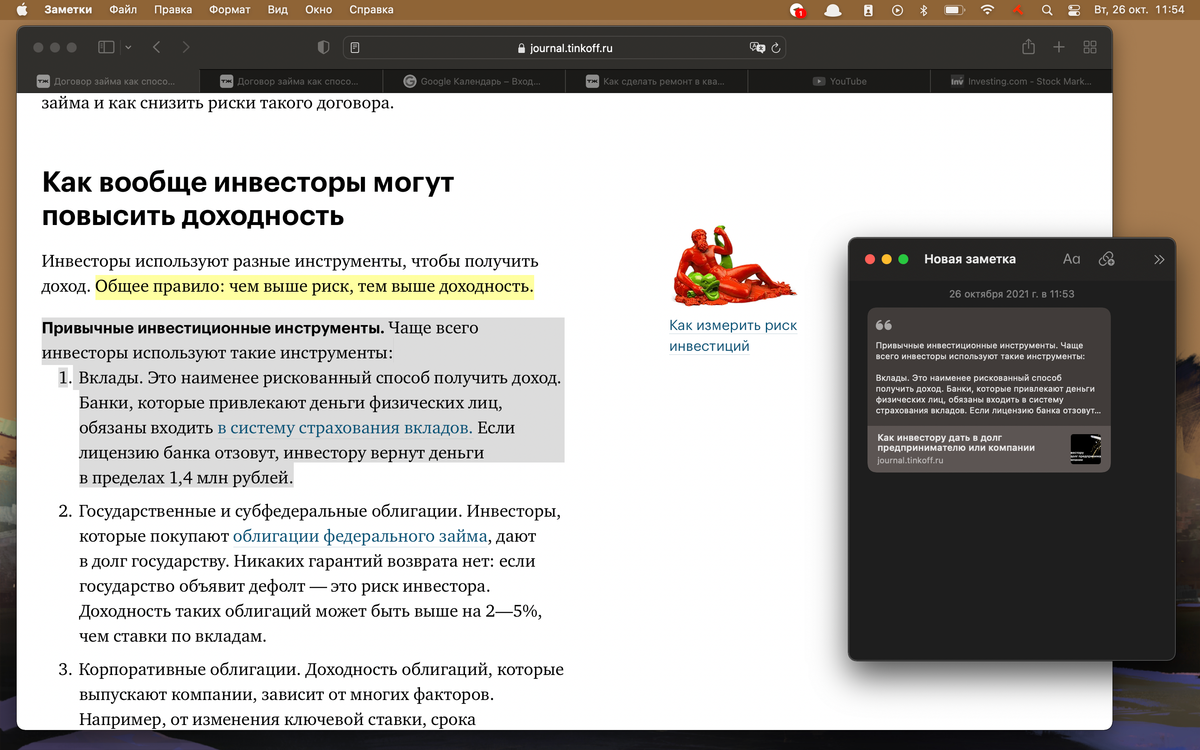Open Safari tab groups dropdown arrow

tap(128, 47)
